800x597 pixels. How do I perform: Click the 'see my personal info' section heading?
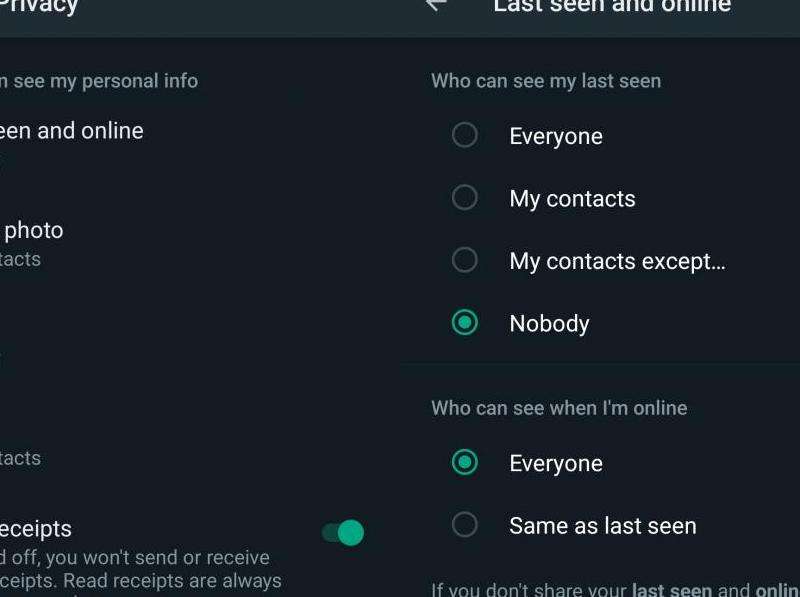pyautogui.click(x=100, y=81)
